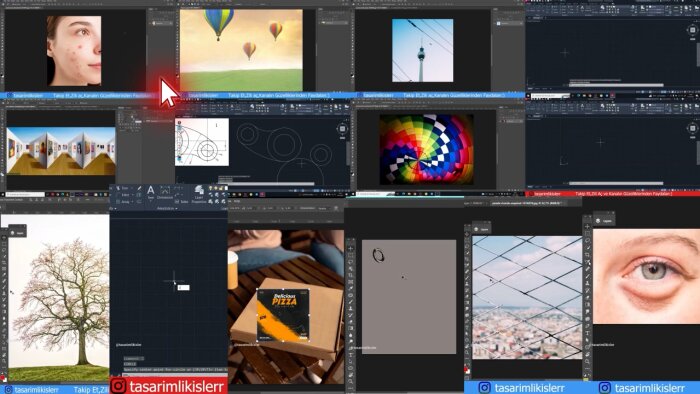700x394 pixels.
Task: Select Brush tool in gray canvas window
Action: point(350,302)
